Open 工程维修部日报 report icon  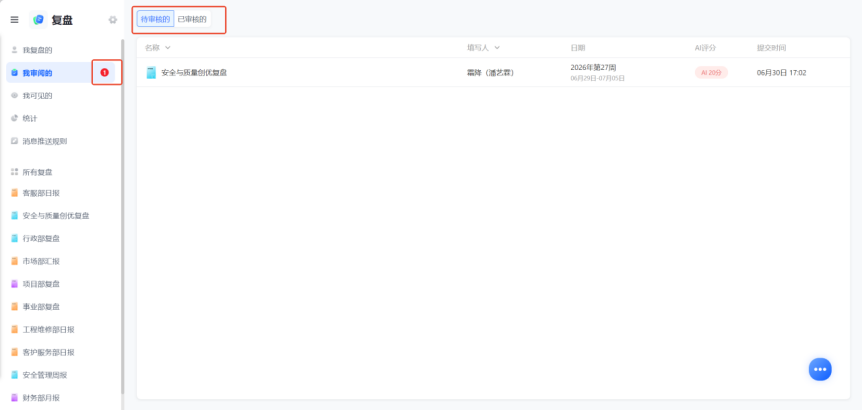coord(14,330)
